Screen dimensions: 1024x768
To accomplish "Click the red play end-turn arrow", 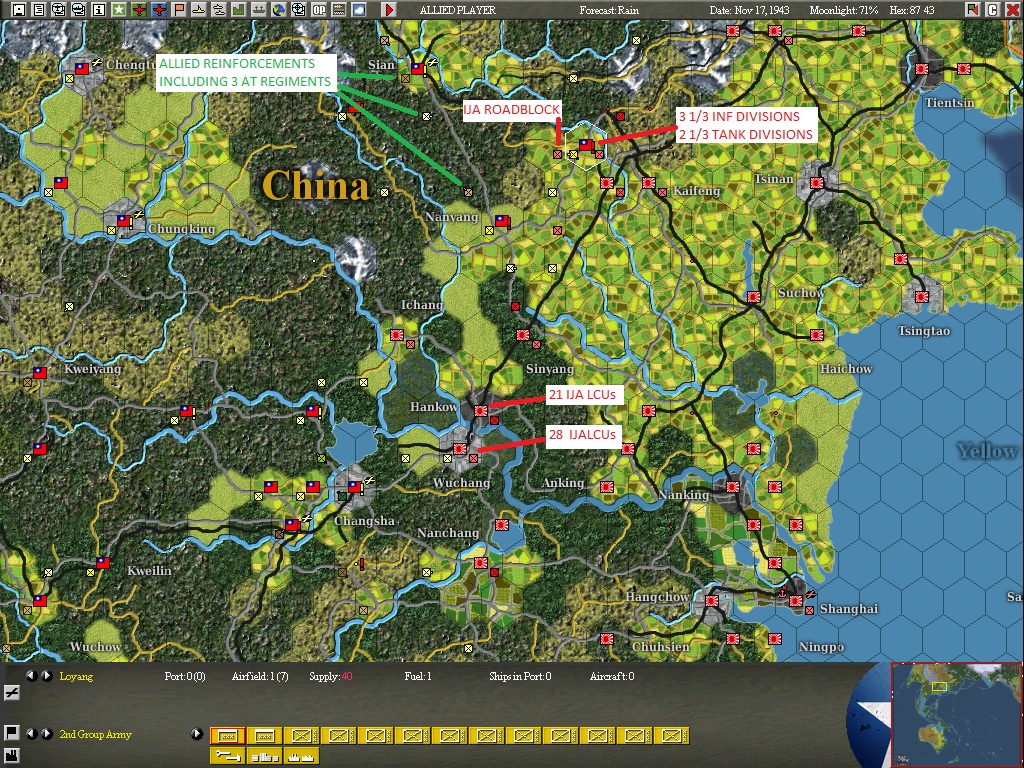I will [x=389, y=9].
